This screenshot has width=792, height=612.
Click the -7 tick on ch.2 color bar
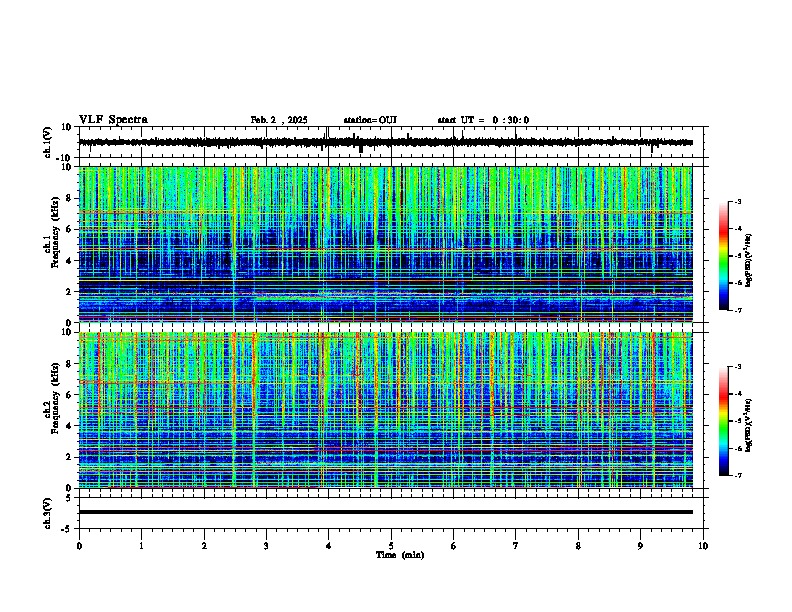(x=737, y=475)
